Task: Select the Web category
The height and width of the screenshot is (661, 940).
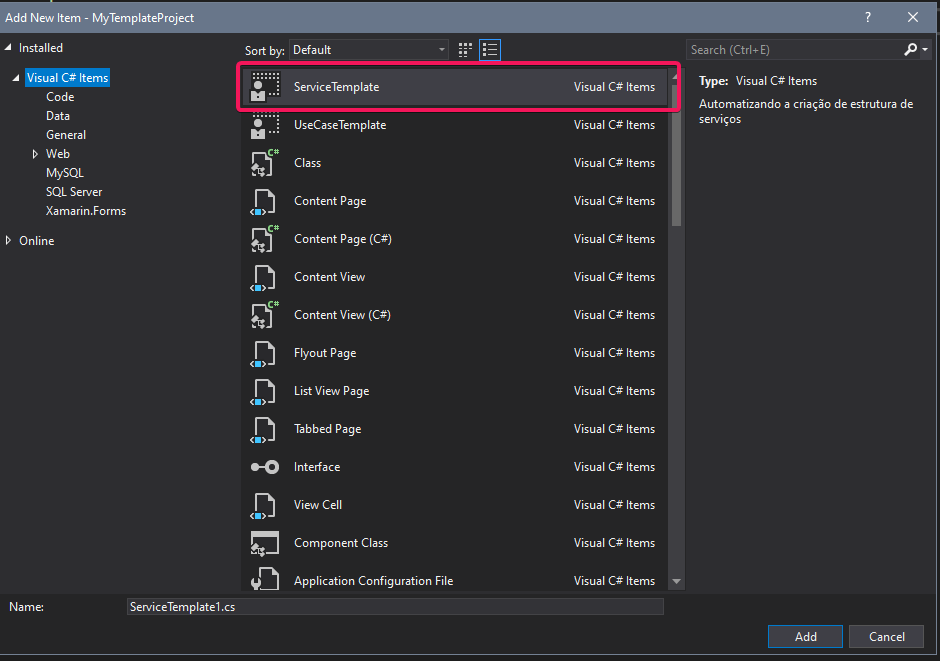Action: click(58, 154)
